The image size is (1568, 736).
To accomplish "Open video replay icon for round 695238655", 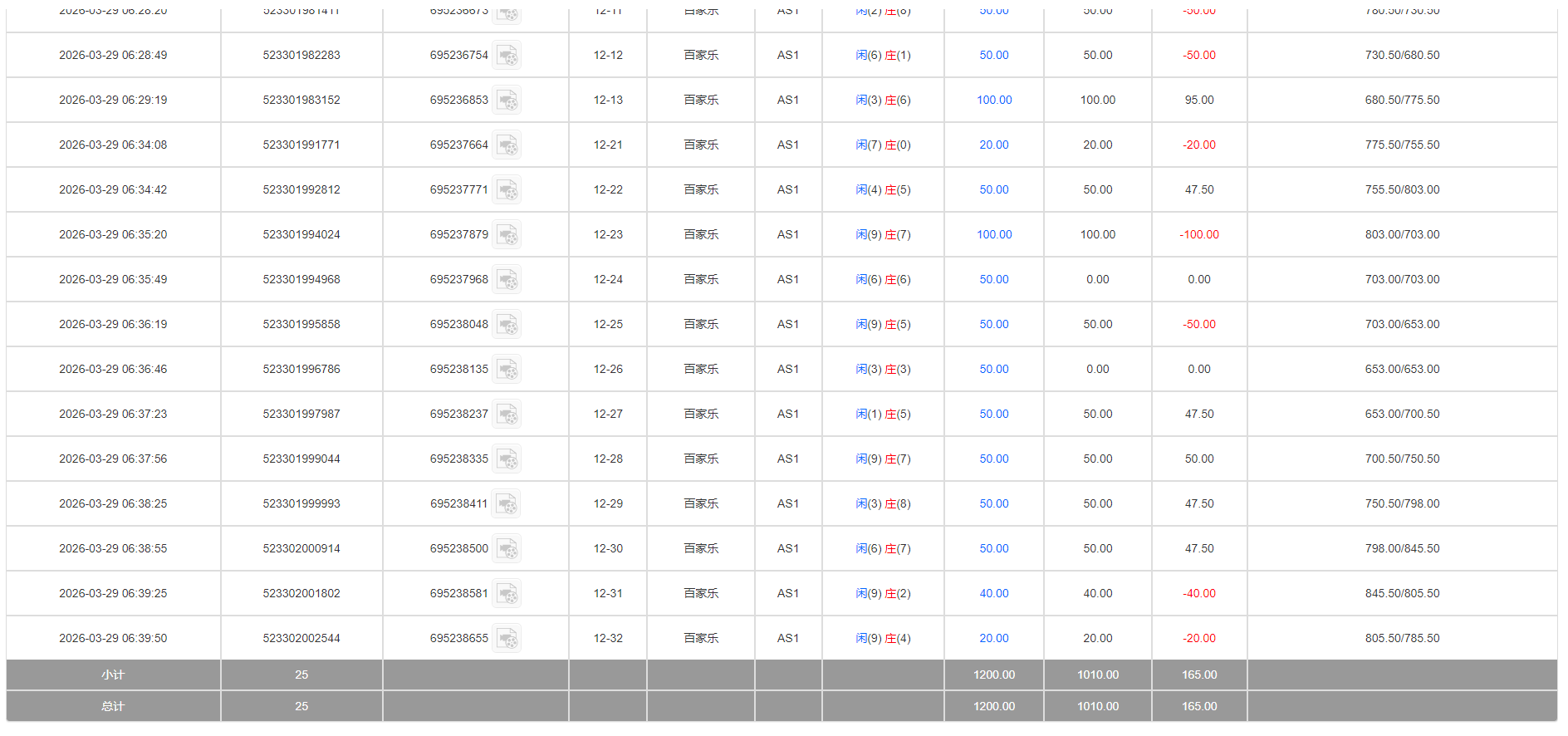I will 507,639.
